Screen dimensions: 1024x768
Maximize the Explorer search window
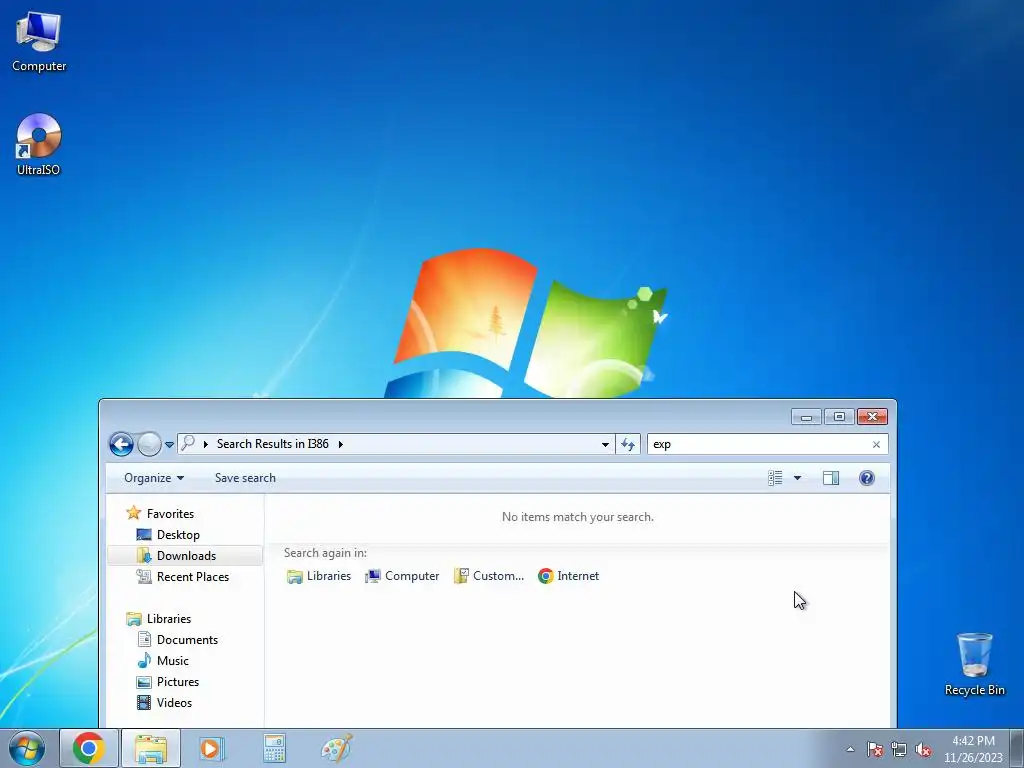pos(839,417)
